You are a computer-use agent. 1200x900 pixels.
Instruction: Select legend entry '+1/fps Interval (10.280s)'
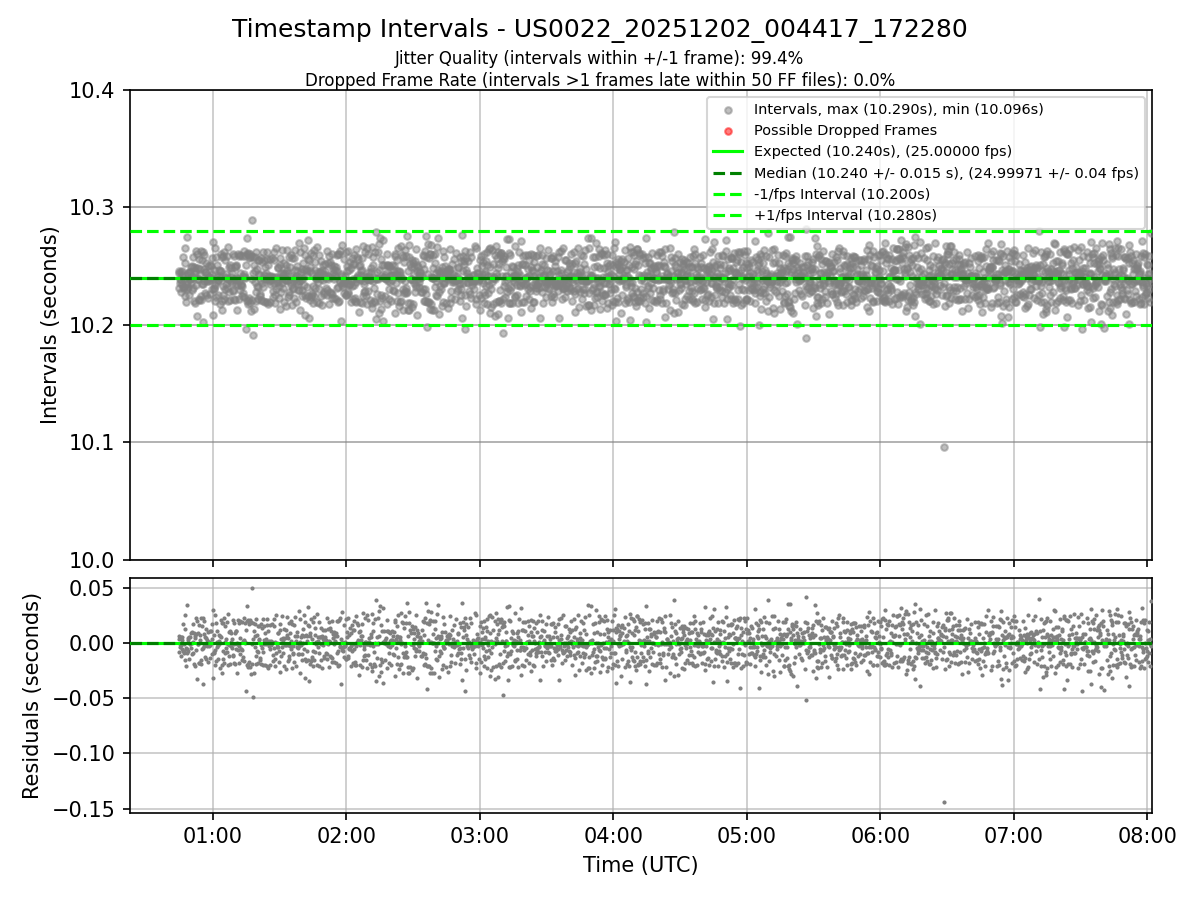pos(845,215)
